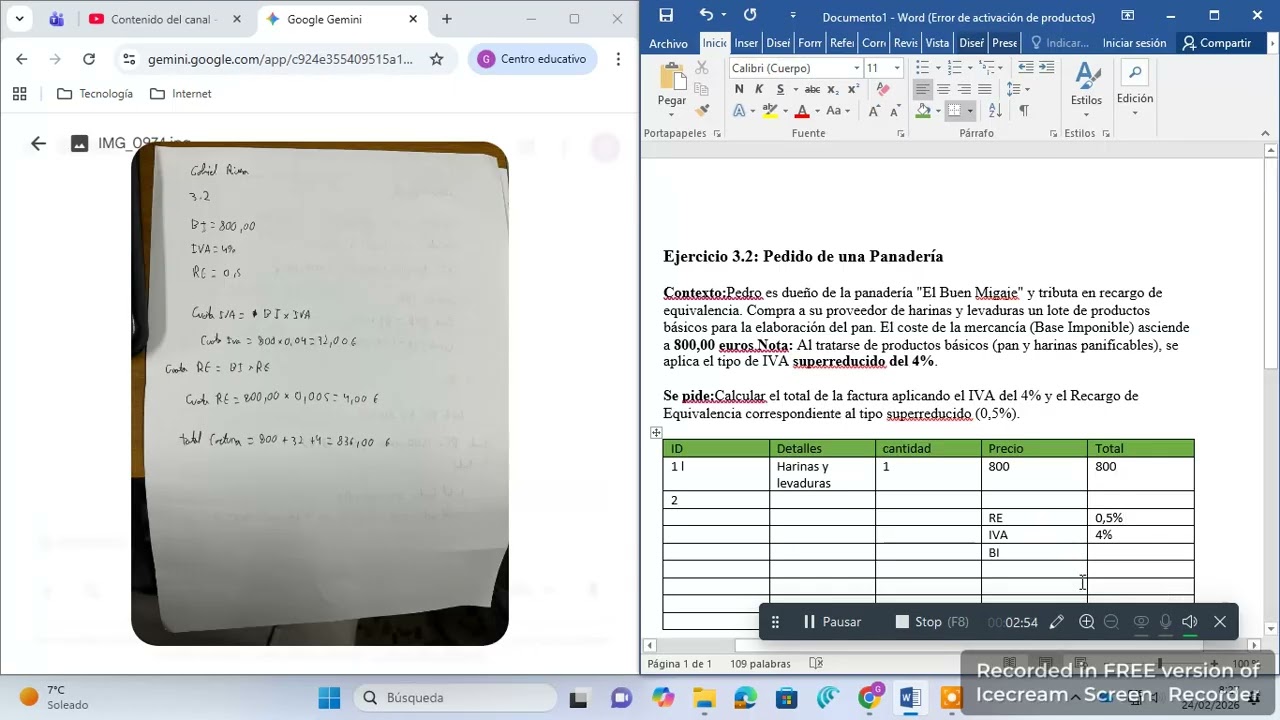
Task: Switch to the Revisar ribbon tab
Action: [906, 43]
